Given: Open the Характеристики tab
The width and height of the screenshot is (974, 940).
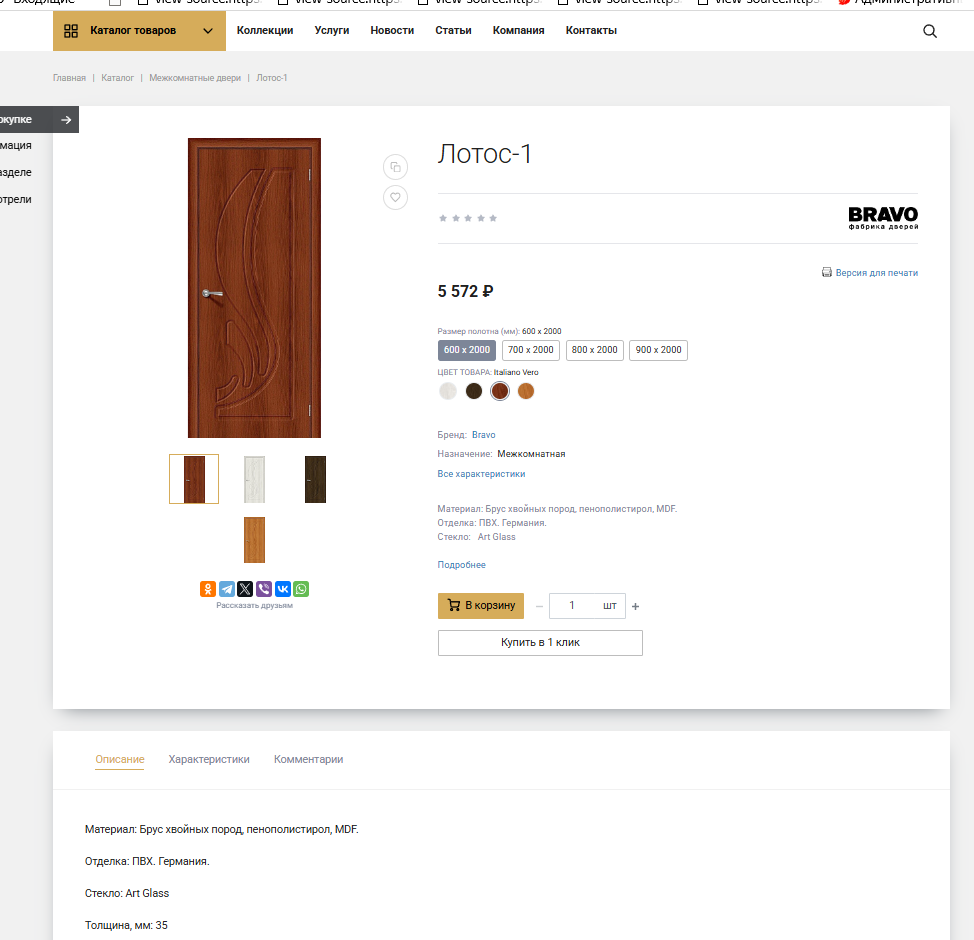Looking at the screenshot, I should 209,760.
